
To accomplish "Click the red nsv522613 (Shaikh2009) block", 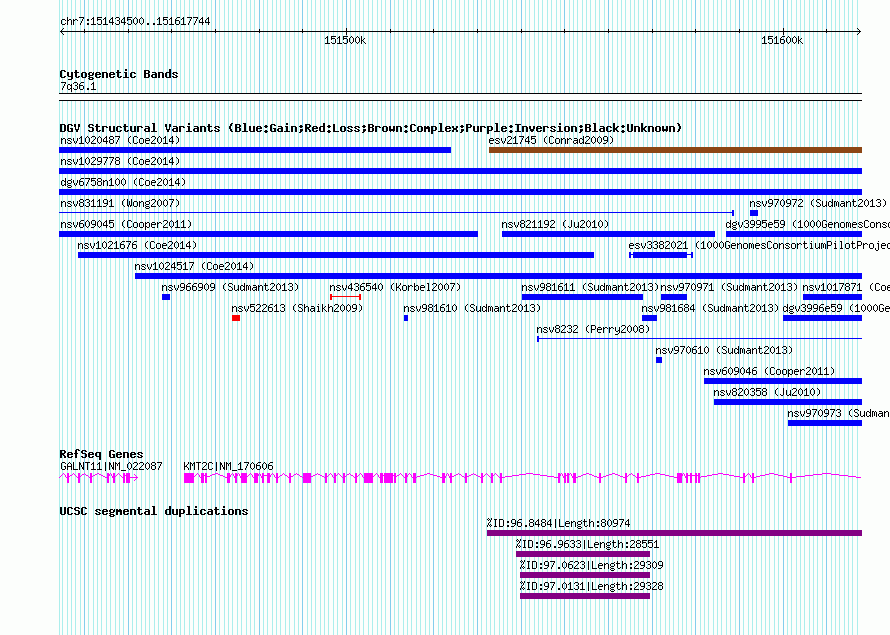I will [236, 318].
